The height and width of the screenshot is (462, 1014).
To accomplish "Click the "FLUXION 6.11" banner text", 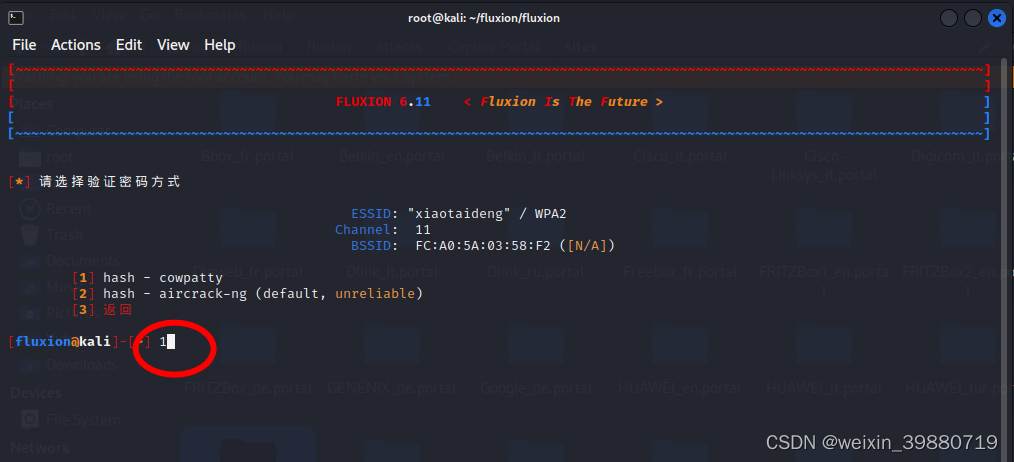I will pos(383,102).
